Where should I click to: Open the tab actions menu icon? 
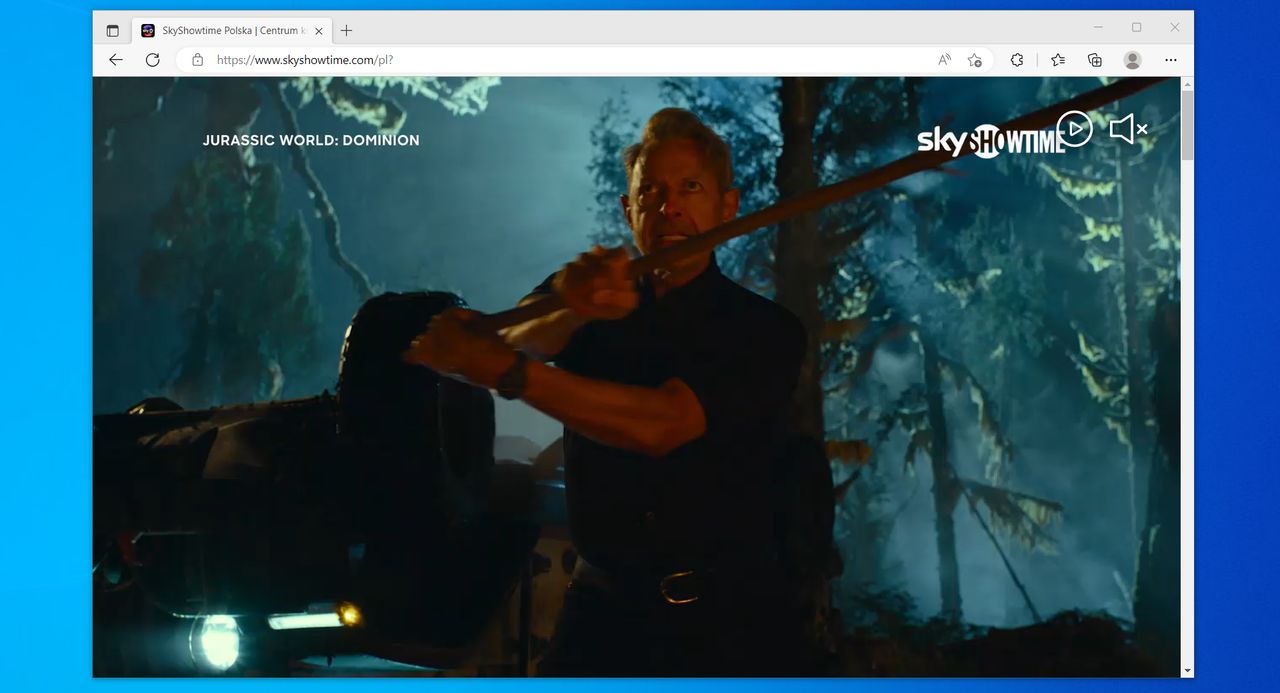tap(112, 30)
